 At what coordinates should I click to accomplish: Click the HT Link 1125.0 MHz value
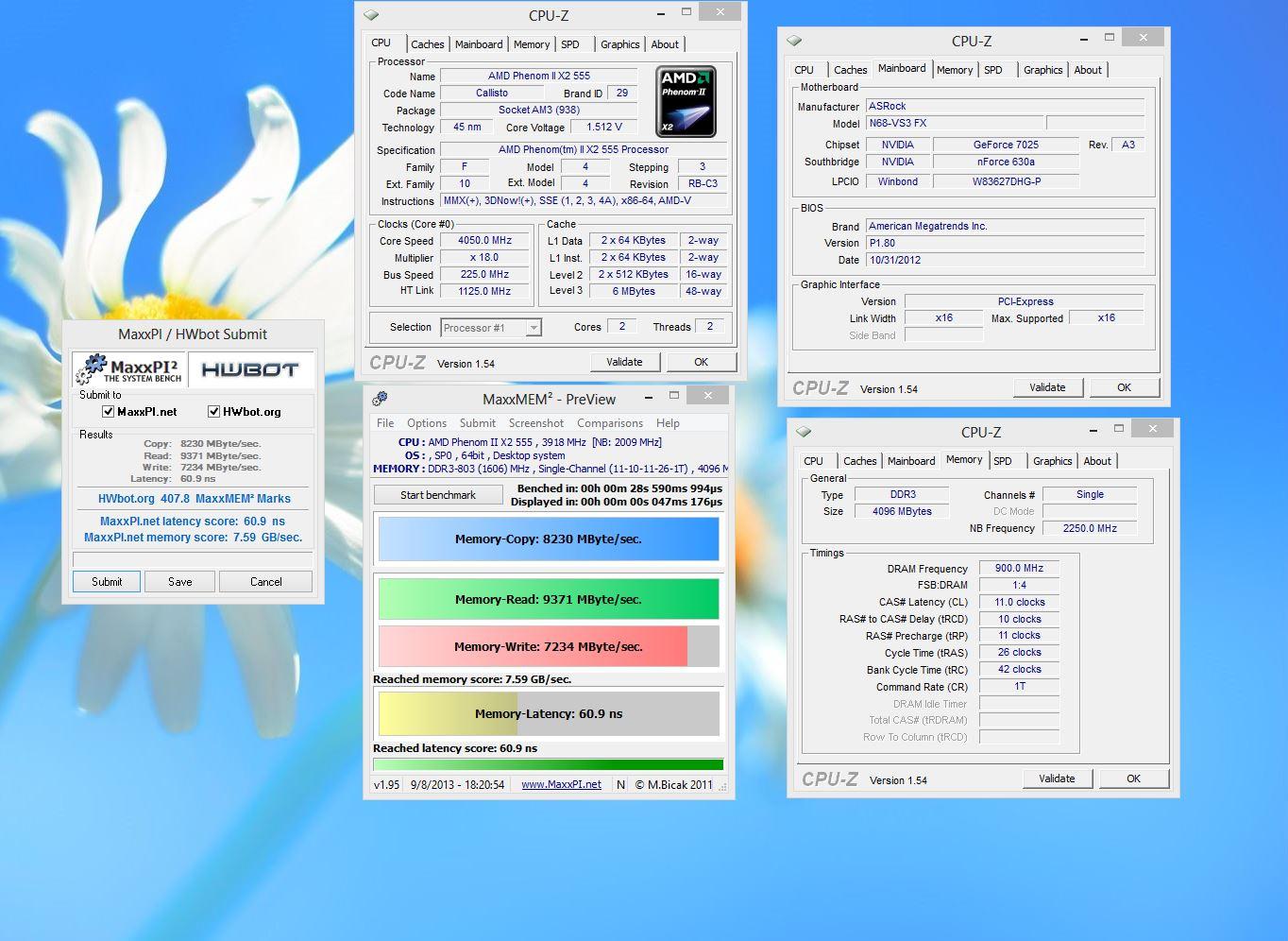pos(485,291)
